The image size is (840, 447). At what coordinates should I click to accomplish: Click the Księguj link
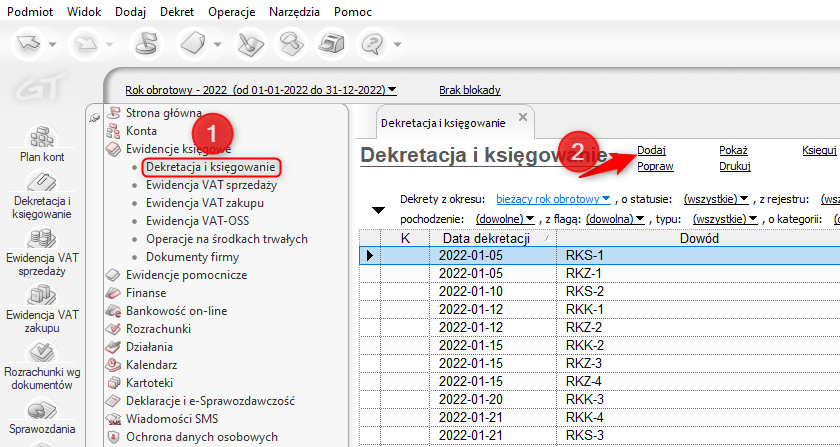coord(819,151)
